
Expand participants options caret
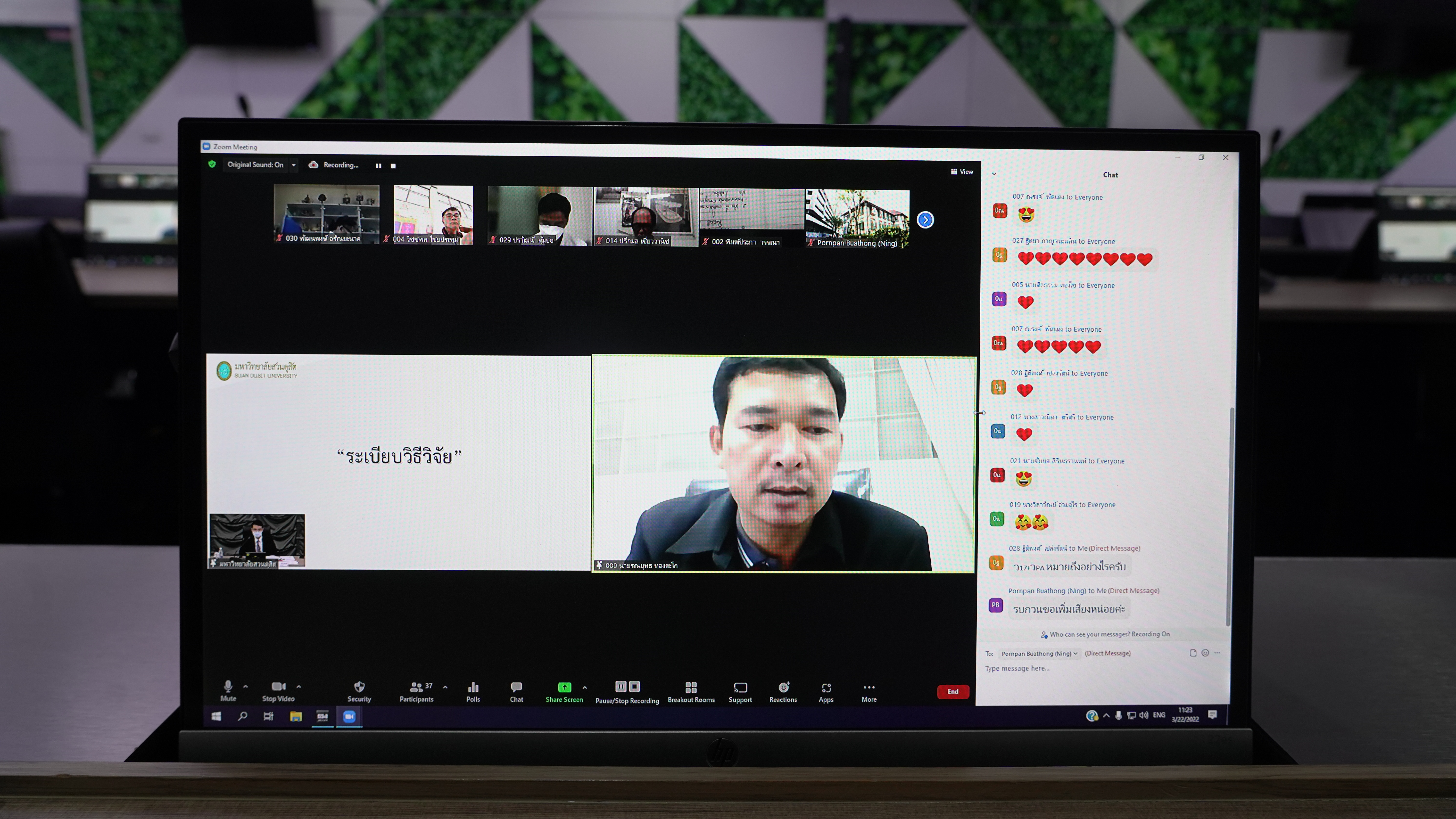(x=445, y=687)
